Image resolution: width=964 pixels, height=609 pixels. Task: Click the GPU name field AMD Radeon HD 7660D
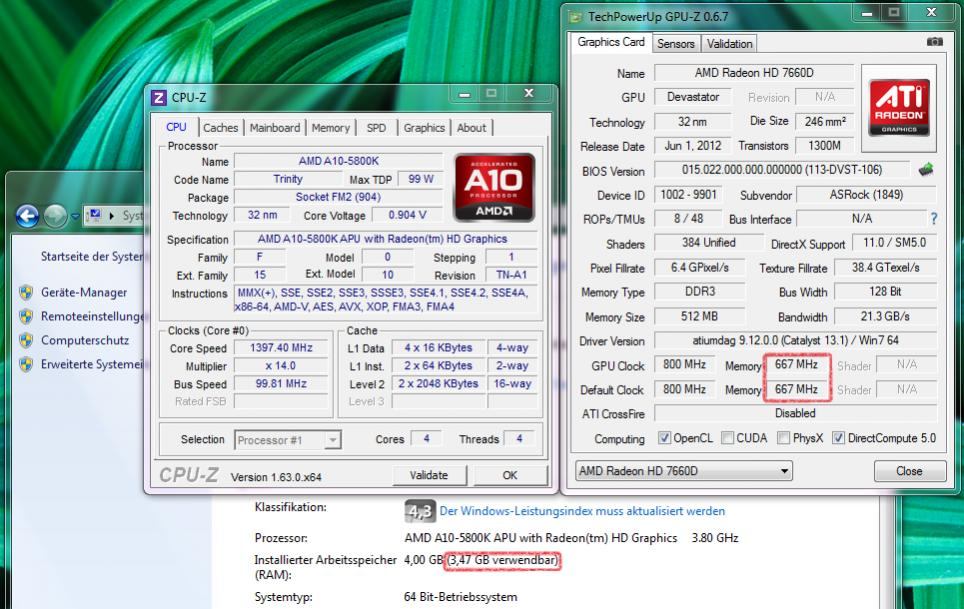click(x=754, y=73)
